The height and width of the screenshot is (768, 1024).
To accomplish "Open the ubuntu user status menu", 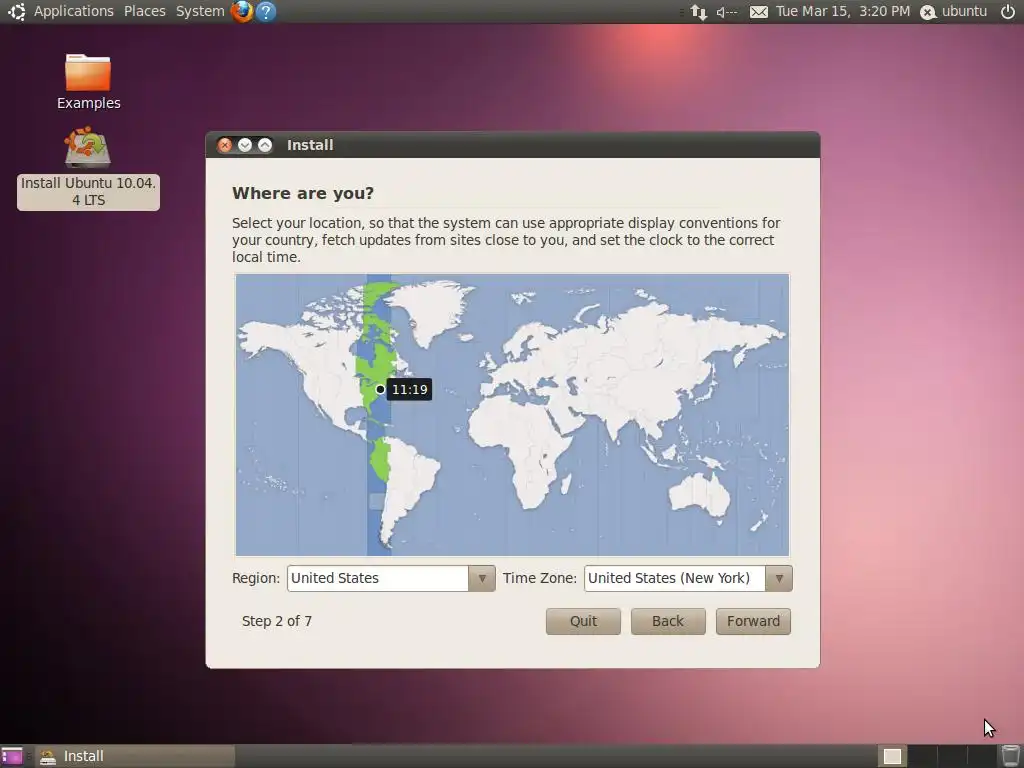I will click(953, 11).
